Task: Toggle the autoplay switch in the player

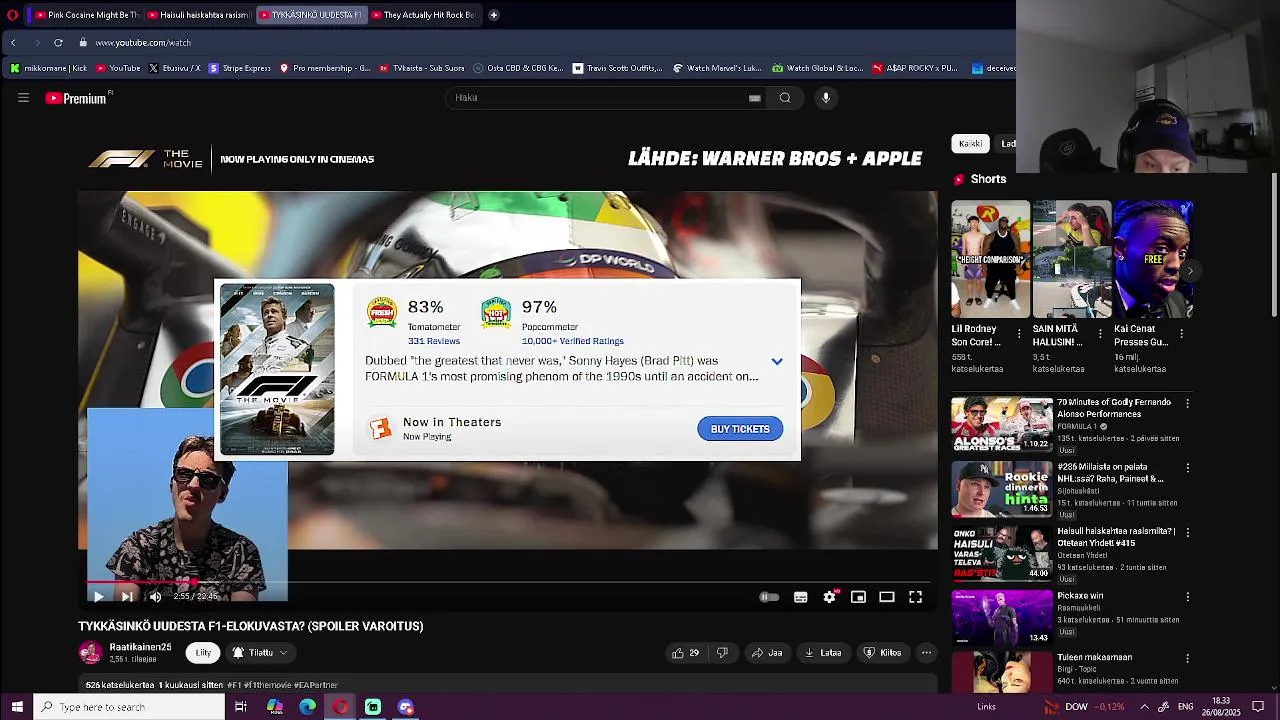Action: tap(769, 597)
